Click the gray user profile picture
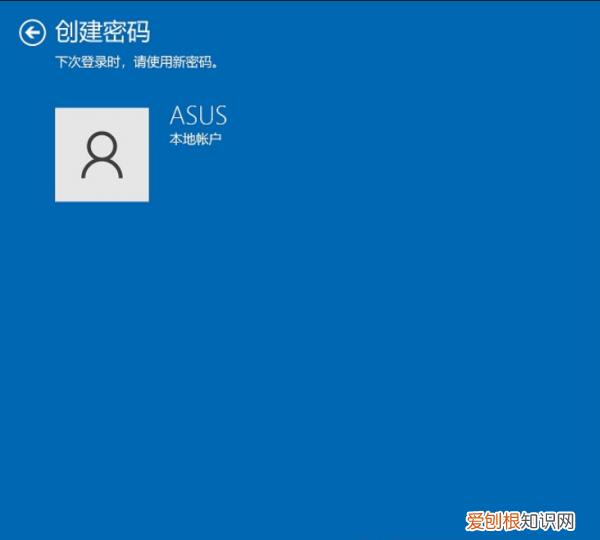 (x=102, y=155)
